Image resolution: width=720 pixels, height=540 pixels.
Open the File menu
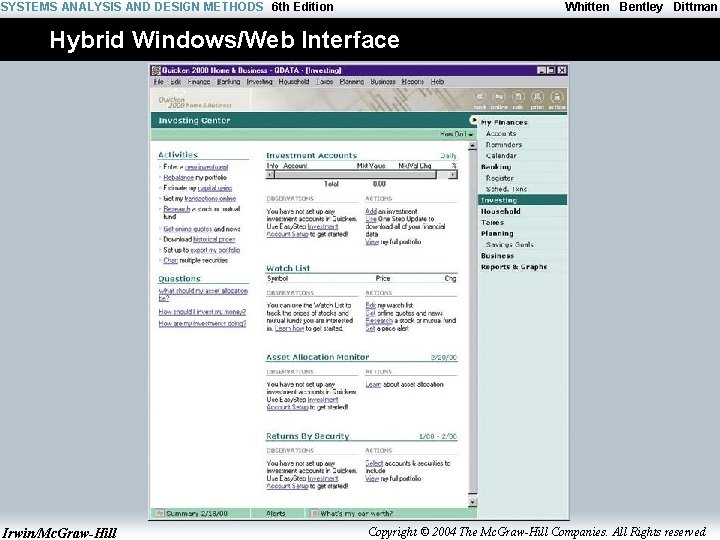click(x=158, y=82)
